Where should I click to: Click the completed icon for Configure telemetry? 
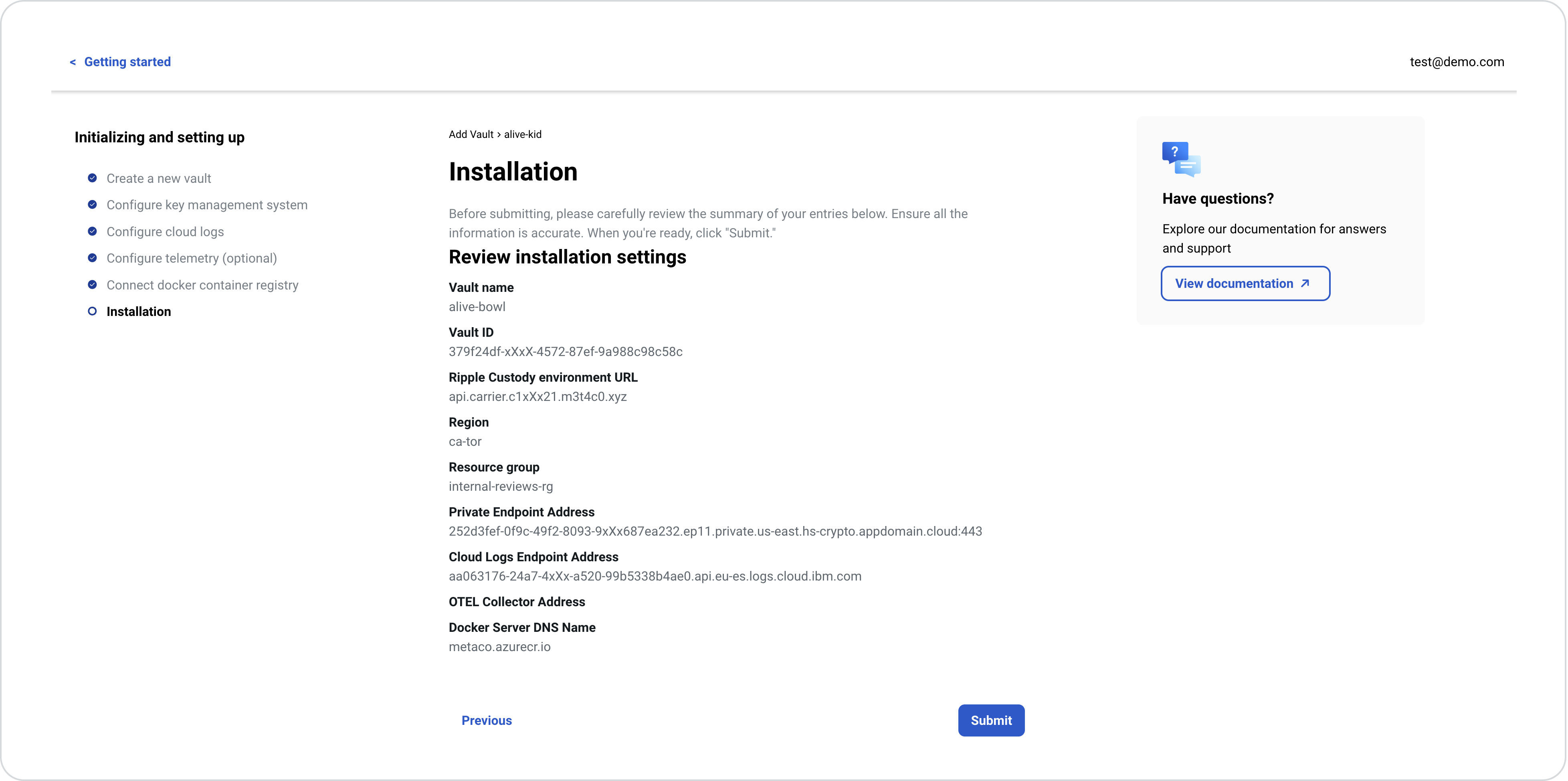click(92, 258)
